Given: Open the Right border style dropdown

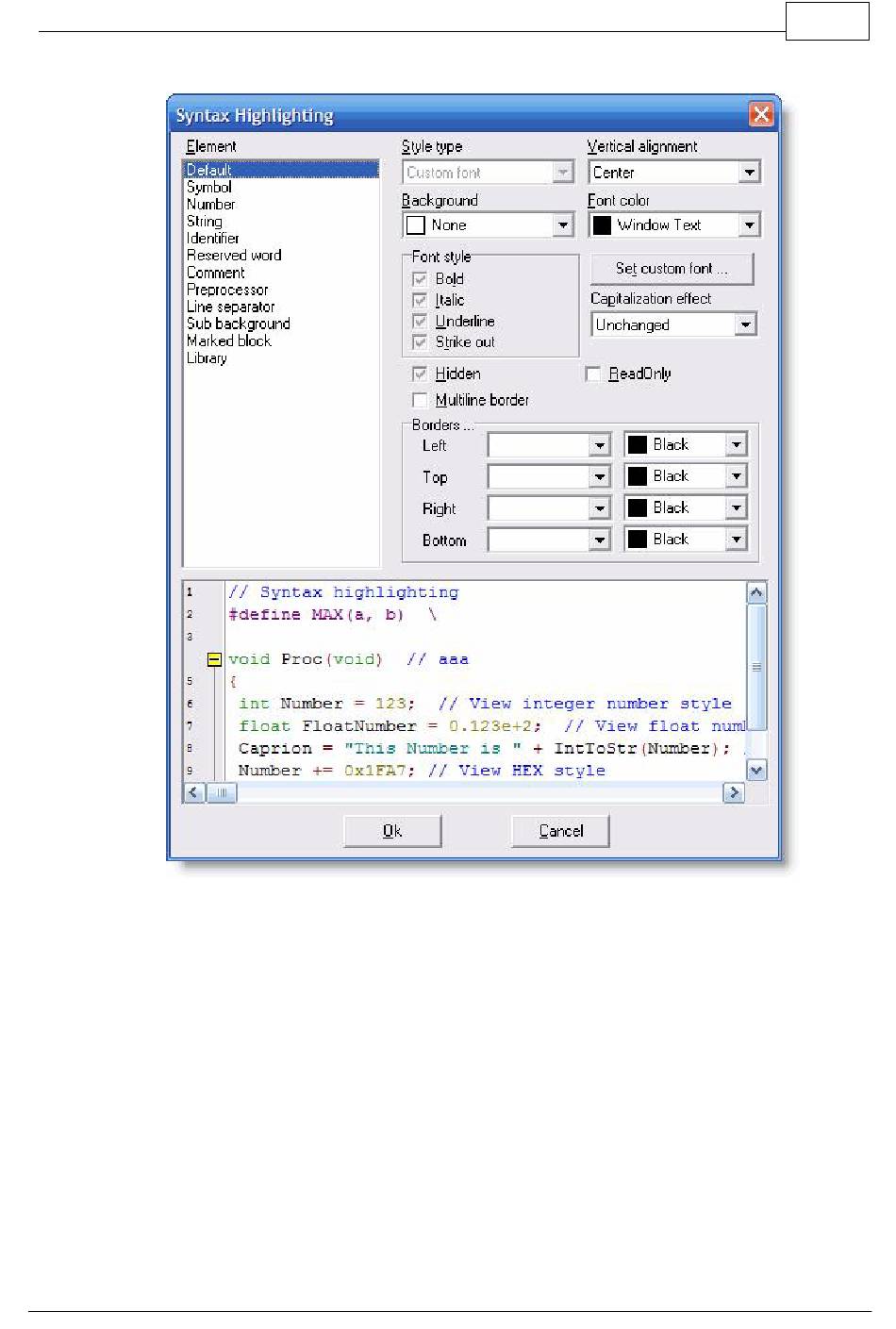Looking at the screenshot, I should pyautogui.click(x=600, y=508).
